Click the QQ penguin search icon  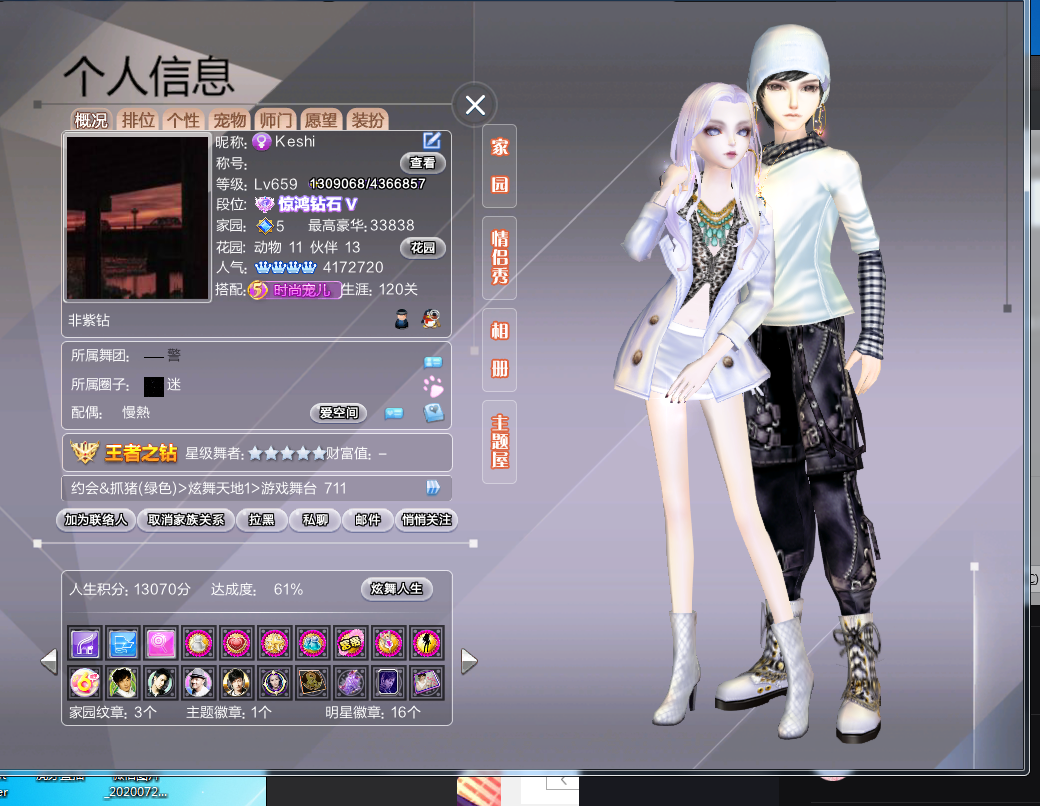tap(431, 319)
